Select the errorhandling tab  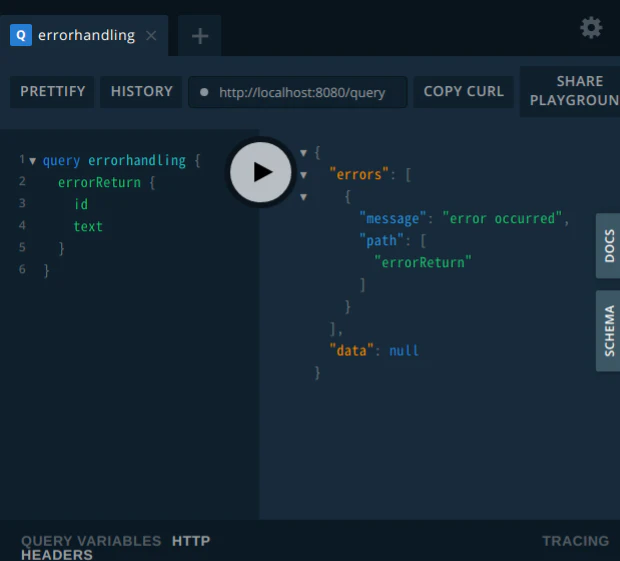(x=84, y=36)
